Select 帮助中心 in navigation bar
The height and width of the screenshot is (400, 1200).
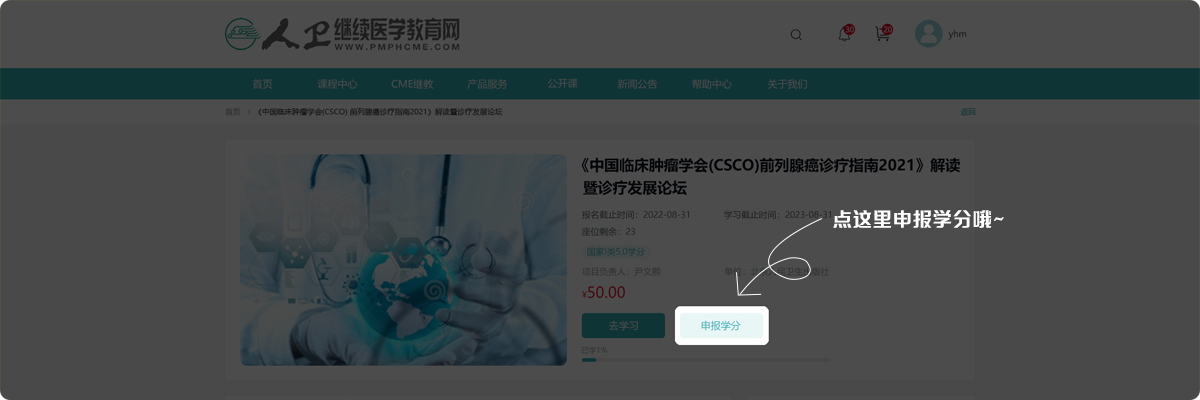(712, 84)
